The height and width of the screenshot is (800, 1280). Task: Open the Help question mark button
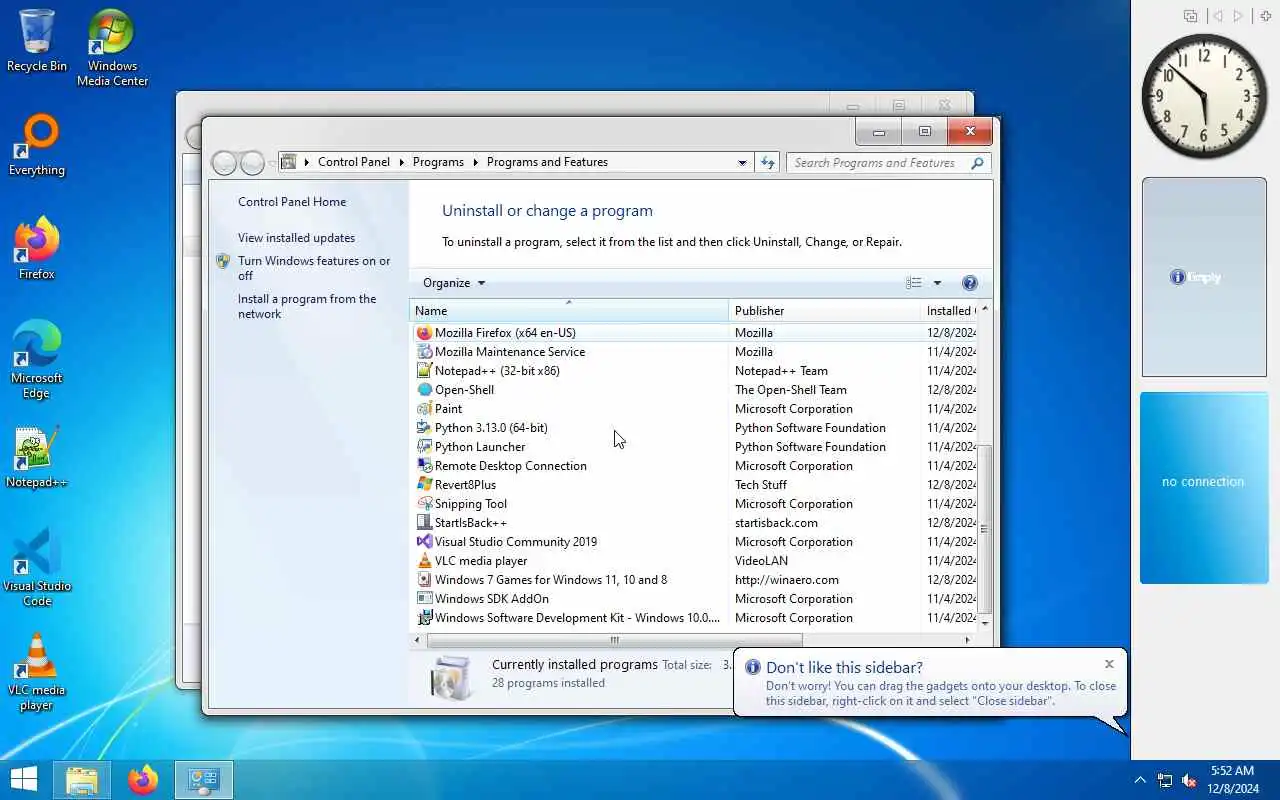pos(969,283)
